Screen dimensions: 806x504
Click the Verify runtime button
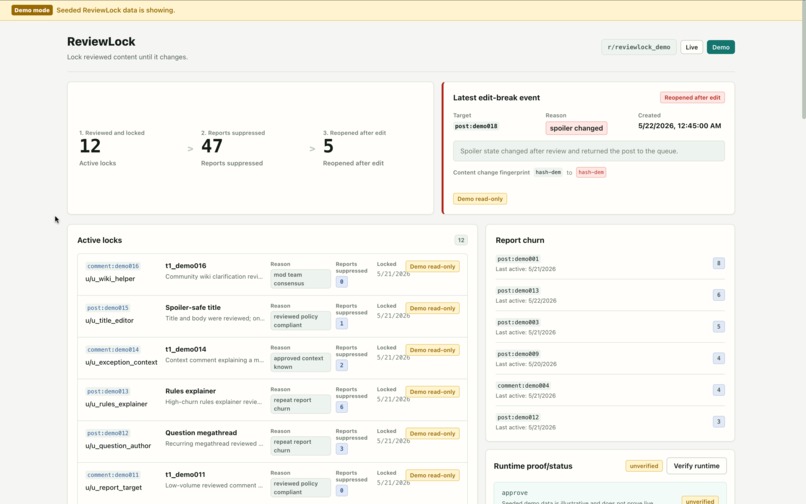point(697,466)
